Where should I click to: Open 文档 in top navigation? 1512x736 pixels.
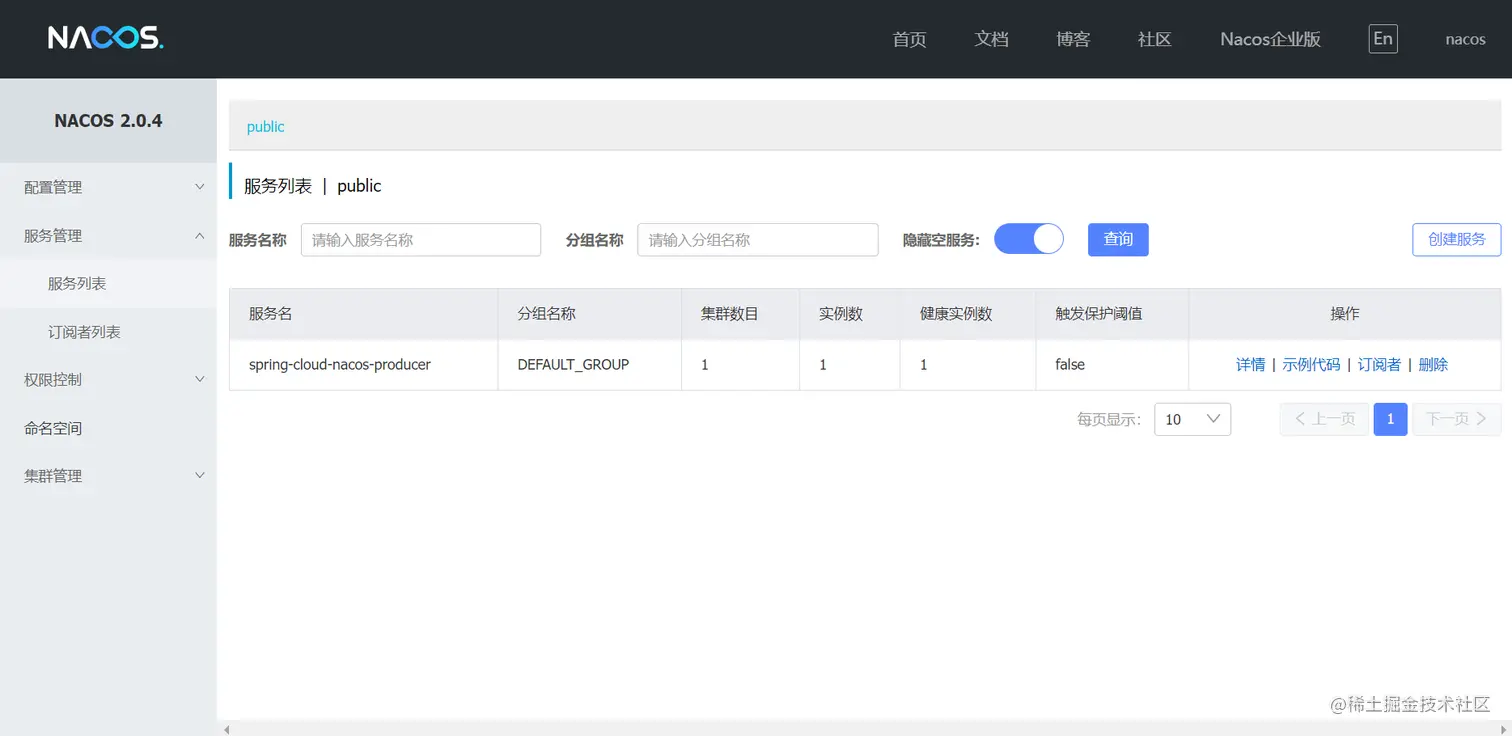pyautogui.click(x=992, y=39)
